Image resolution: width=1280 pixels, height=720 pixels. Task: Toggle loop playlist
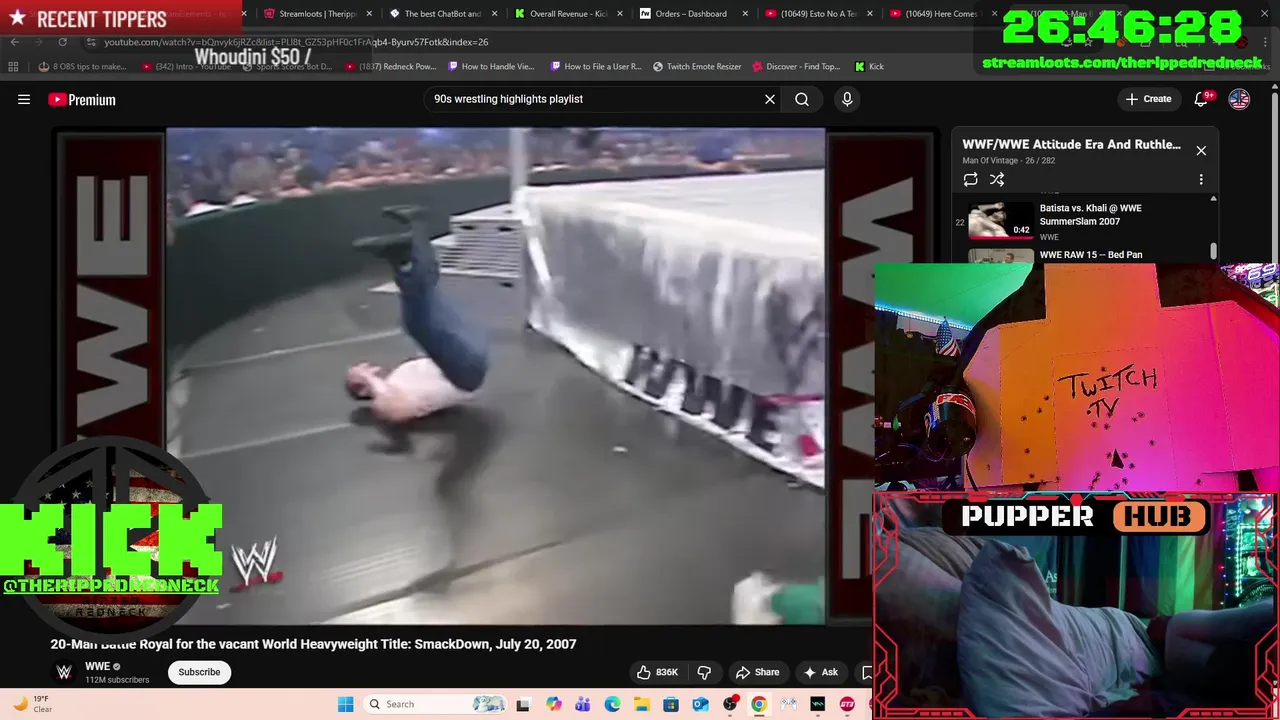pyautogui.click(x=970, y=179)
